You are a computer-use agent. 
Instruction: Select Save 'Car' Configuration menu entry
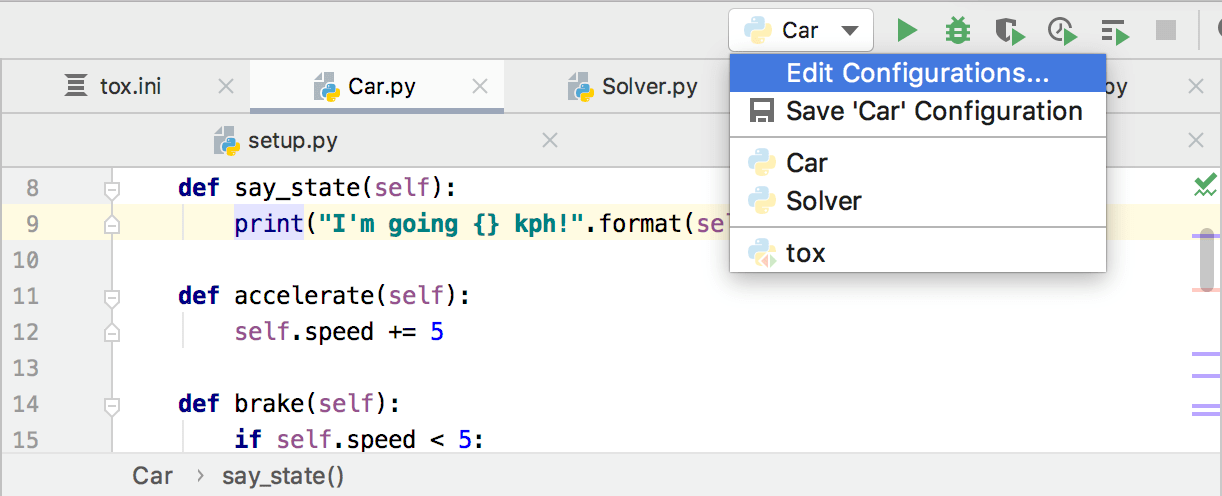pos(917,111)
